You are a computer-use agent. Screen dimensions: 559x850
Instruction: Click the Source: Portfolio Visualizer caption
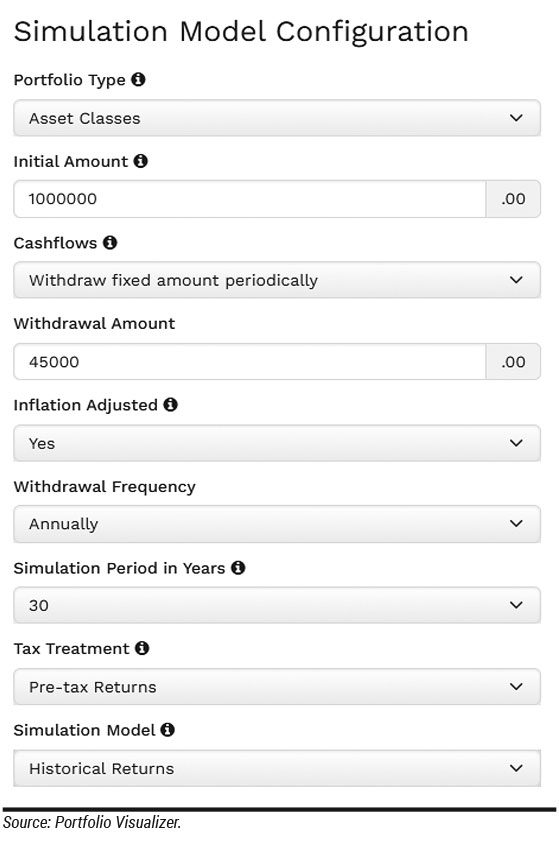[x=92, y=822]
